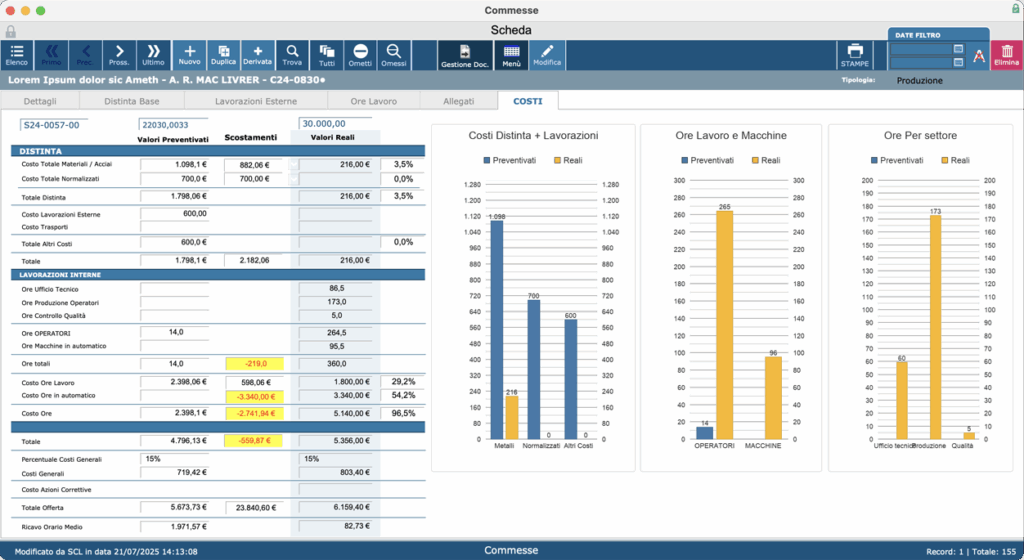Viewport: 1024px width, 560px height.
Task: Switch to the Distinta Base tab
Action: (x=132, y=101)
